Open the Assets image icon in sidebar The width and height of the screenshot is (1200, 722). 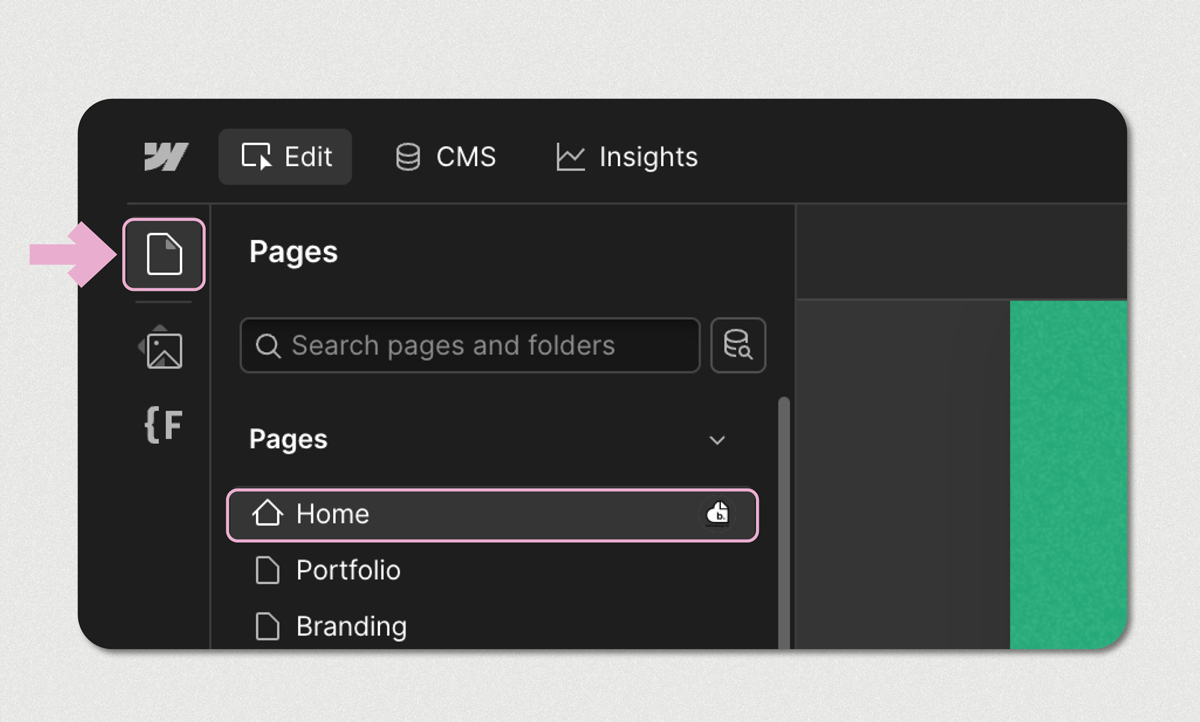point(163,349)
